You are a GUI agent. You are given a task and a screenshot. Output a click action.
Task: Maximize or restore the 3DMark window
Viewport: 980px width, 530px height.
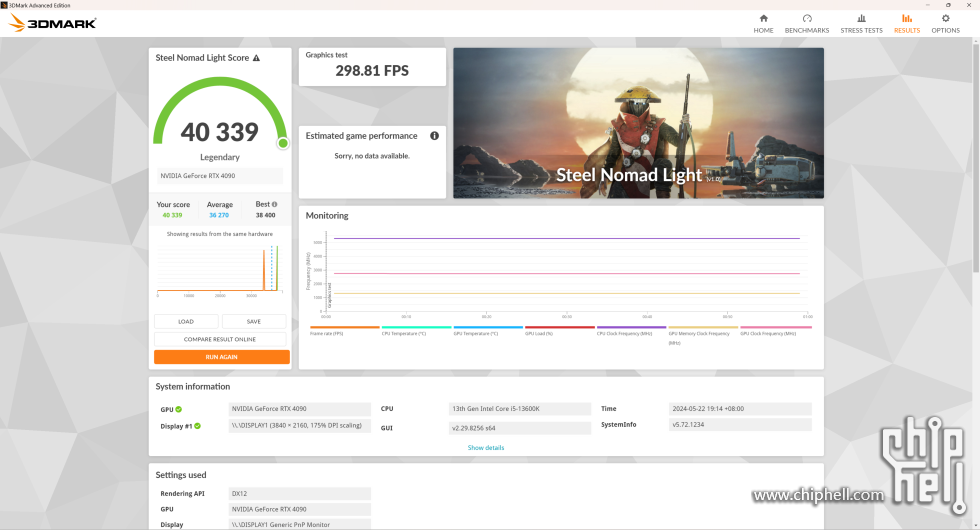948,5
